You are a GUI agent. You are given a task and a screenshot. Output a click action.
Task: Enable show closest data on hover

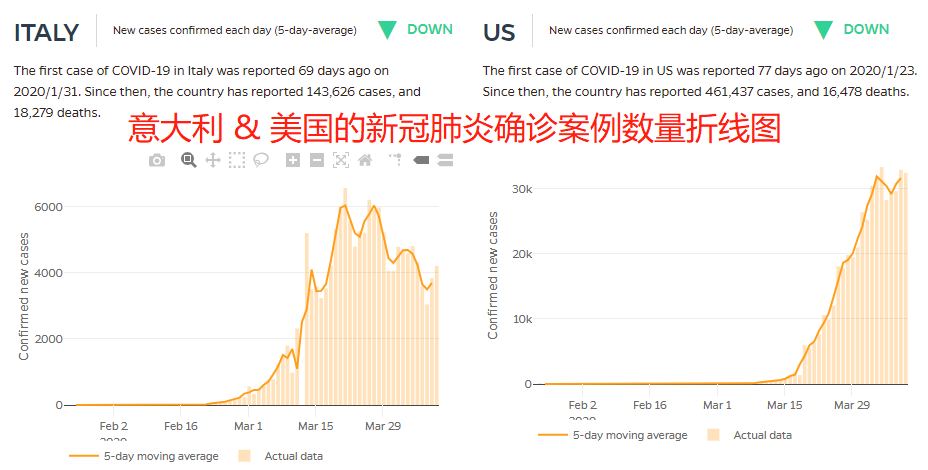(x=421, y=160)
